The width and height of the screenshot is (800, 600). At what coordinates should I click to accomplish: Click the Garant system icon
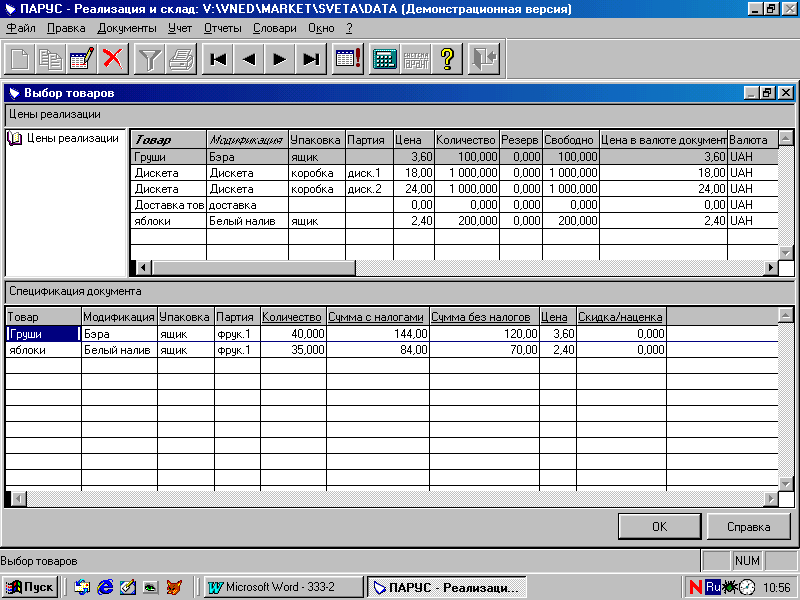click(416, 59)
